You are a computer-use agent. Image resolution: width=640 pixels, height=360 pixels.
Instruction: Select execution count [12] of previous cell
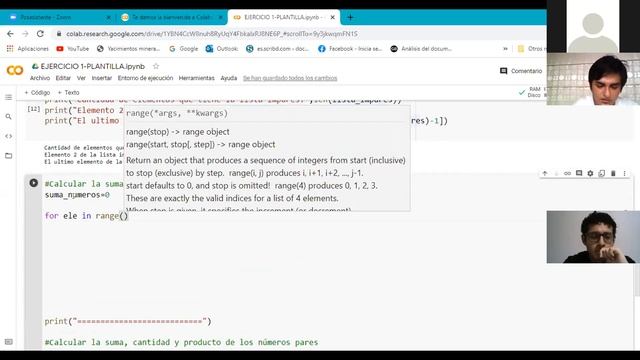click(x=33, y=109)
